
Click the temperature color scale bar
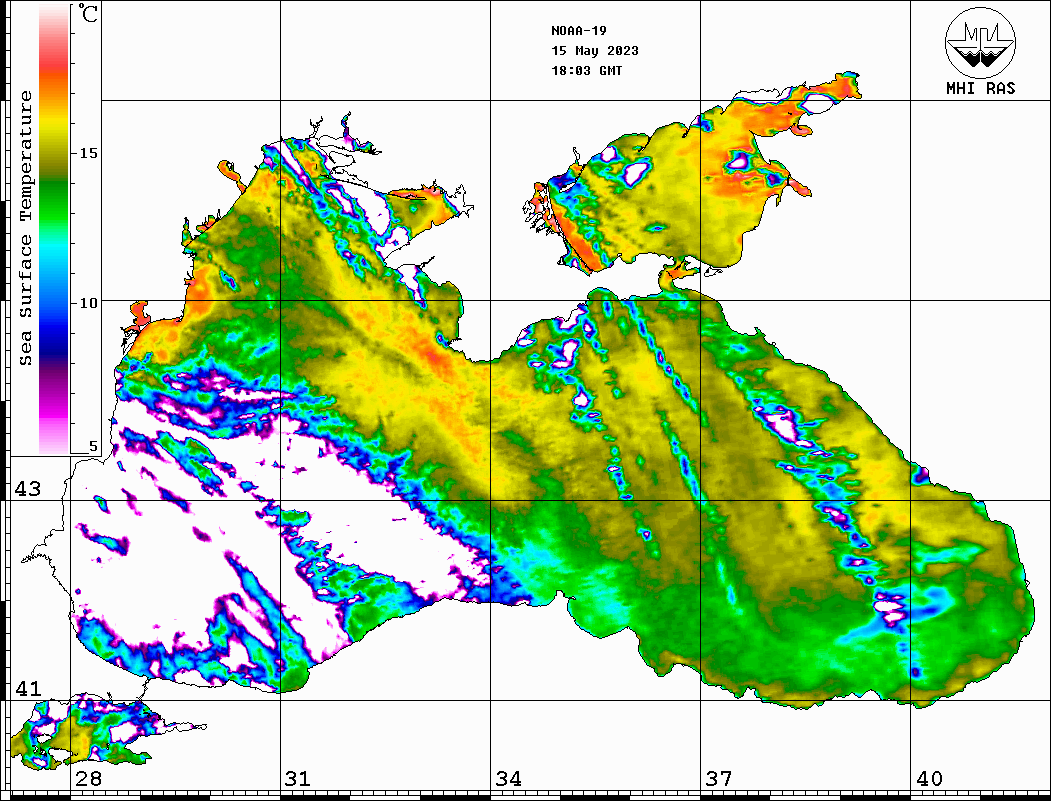coord(54,229)
